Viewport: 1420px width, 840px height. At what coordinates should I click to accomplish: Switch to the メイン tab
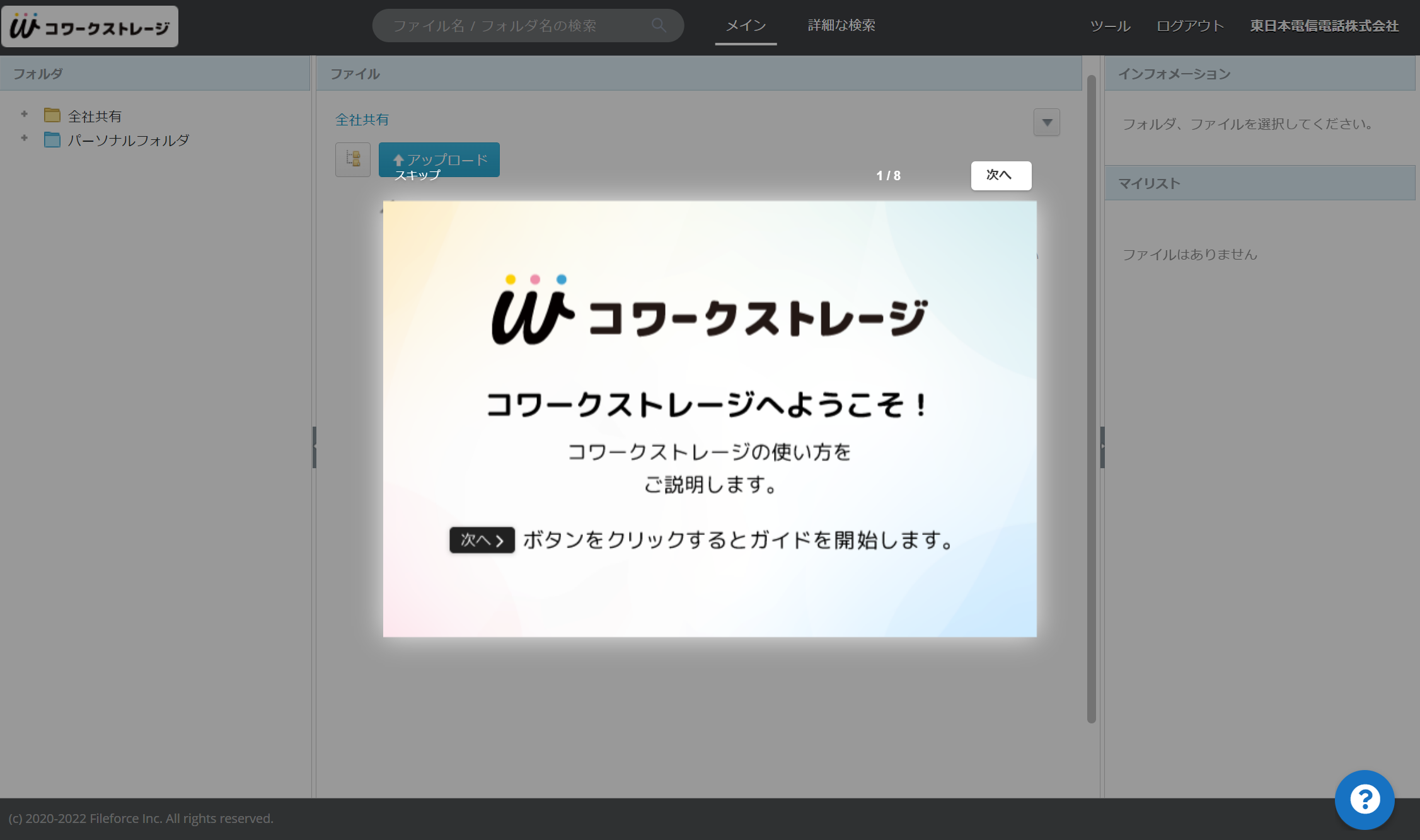(746, 26)
